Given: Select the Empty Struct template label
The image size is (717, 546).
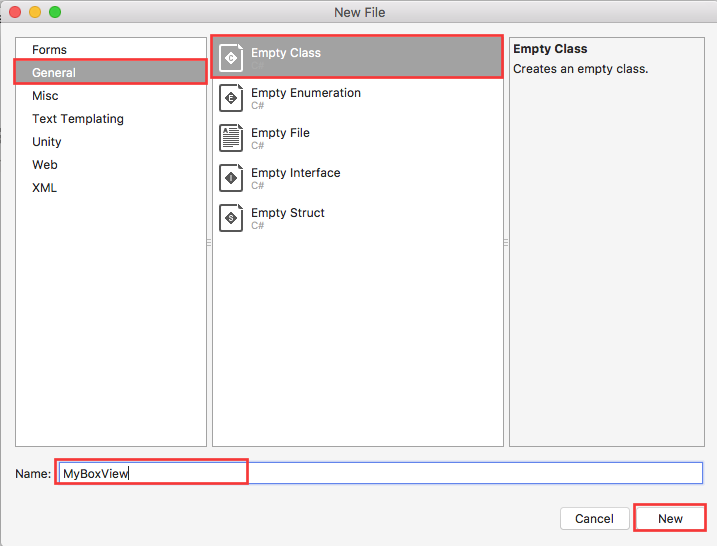Looking at the screenshot, I should click(x=288, y=213).
